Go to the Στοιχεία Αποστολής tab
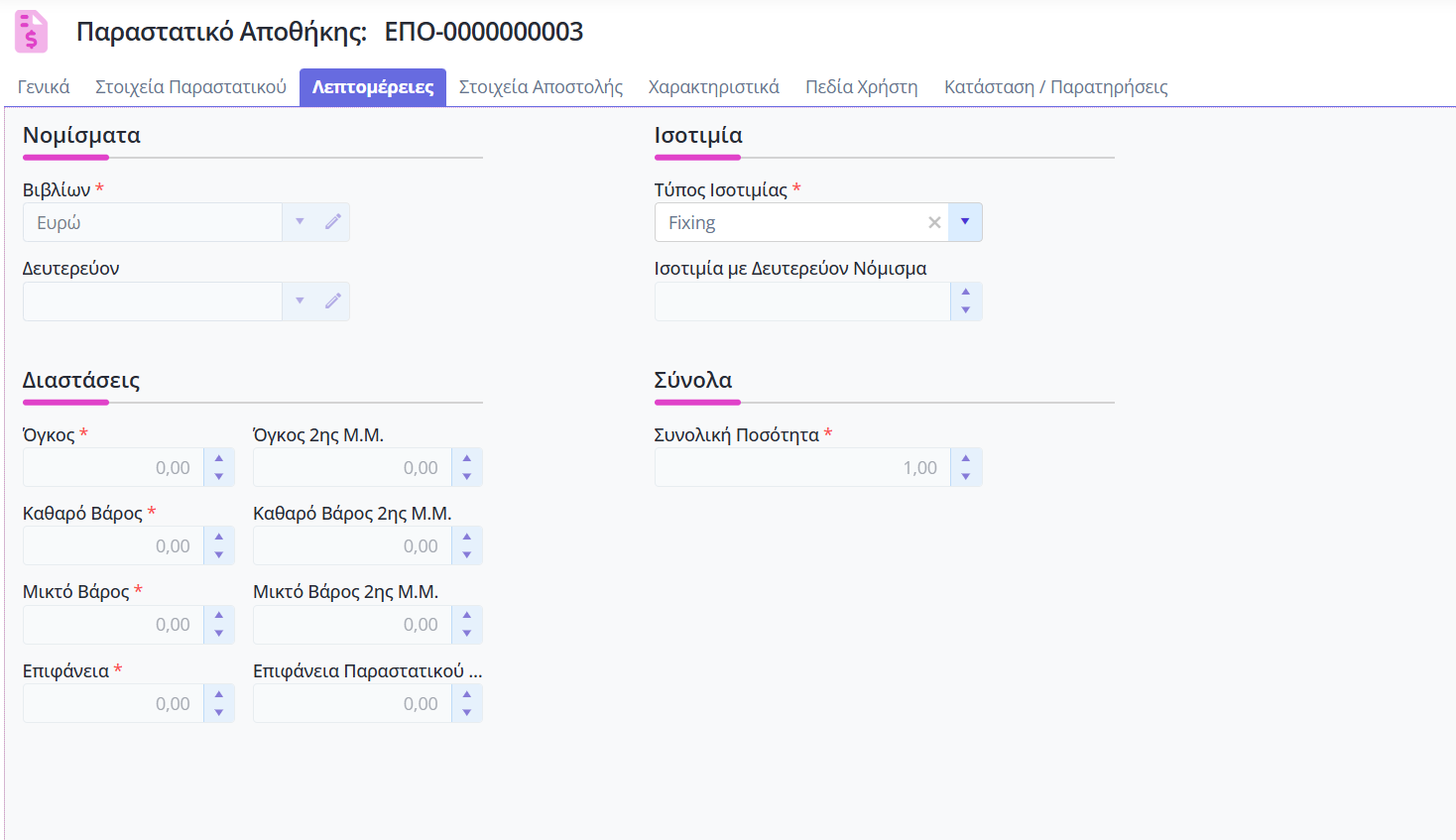Image resolution: width=1456 pixels, height=840 pixels. point(541,87)
